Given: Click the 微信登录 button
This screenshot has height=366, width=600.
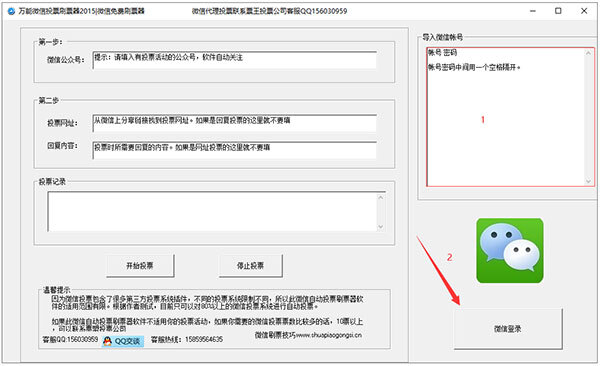Looking at the screenshot, I should (x=508, y=328).
